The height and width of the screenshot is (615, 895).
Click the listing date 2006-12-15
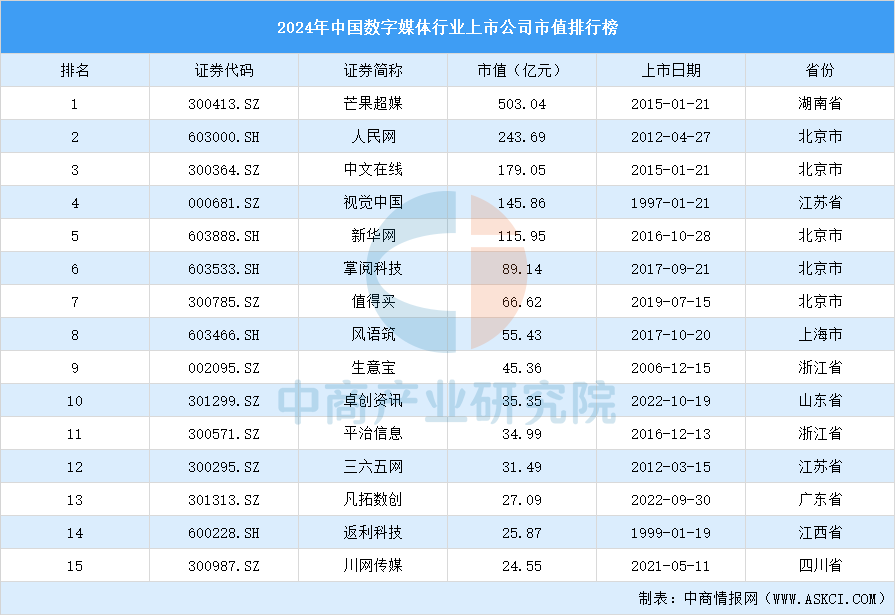[x=671, y=368]
